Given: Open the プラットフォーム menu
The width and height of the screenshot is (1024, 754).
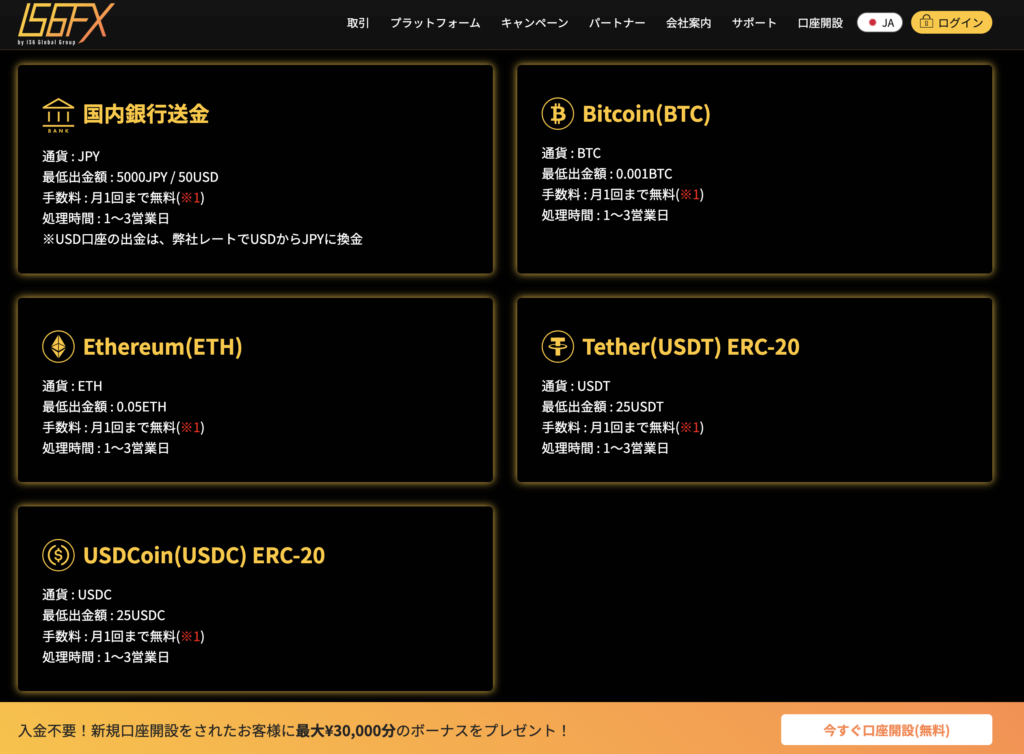Looking at the screenshot, I should point(435,23).
